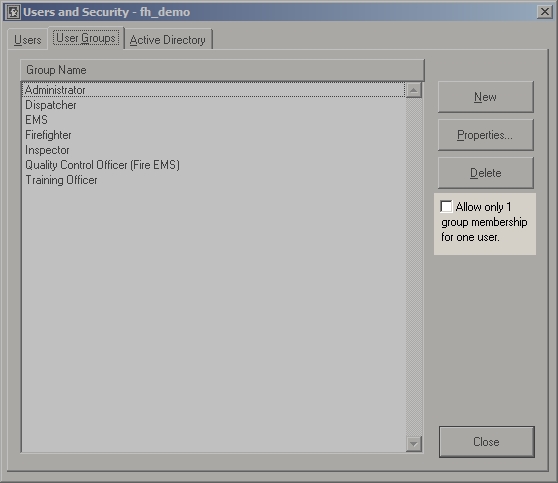Click the scrollbar up arrow in the group list
558x483 pixels.
pos(414,90)
